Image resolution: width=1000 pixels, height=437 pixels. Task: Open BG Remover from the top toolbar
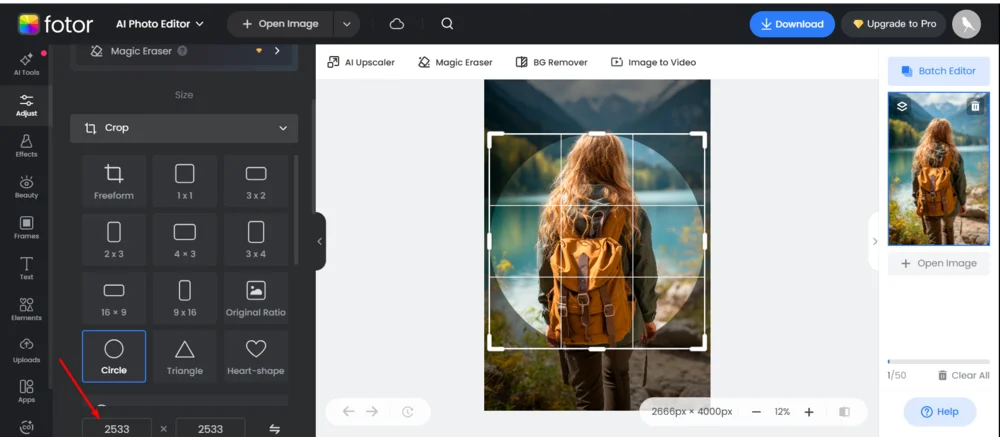(x=551, y=62)
